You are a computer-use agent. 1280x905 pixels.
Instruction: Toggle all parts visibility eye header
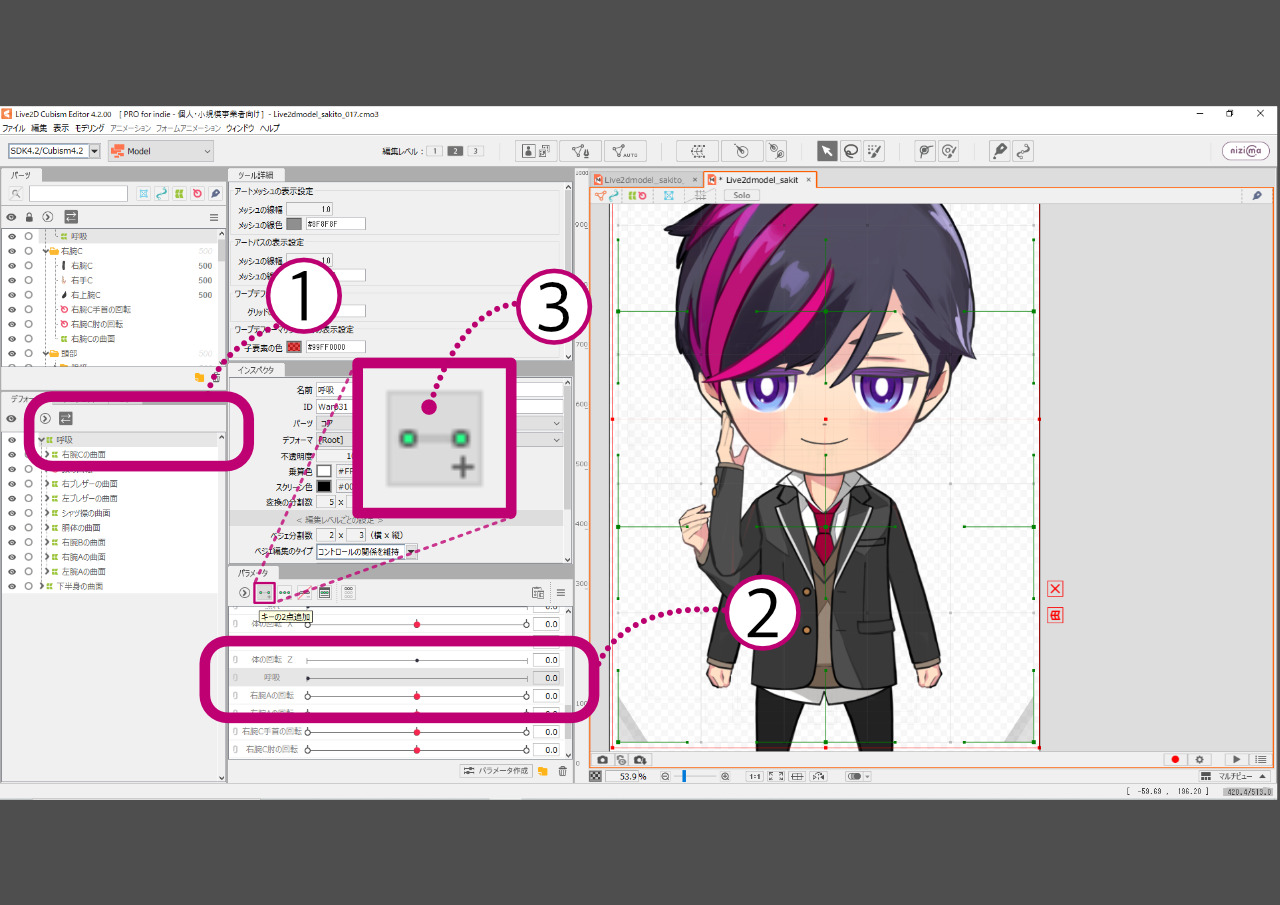coord(11,217)
